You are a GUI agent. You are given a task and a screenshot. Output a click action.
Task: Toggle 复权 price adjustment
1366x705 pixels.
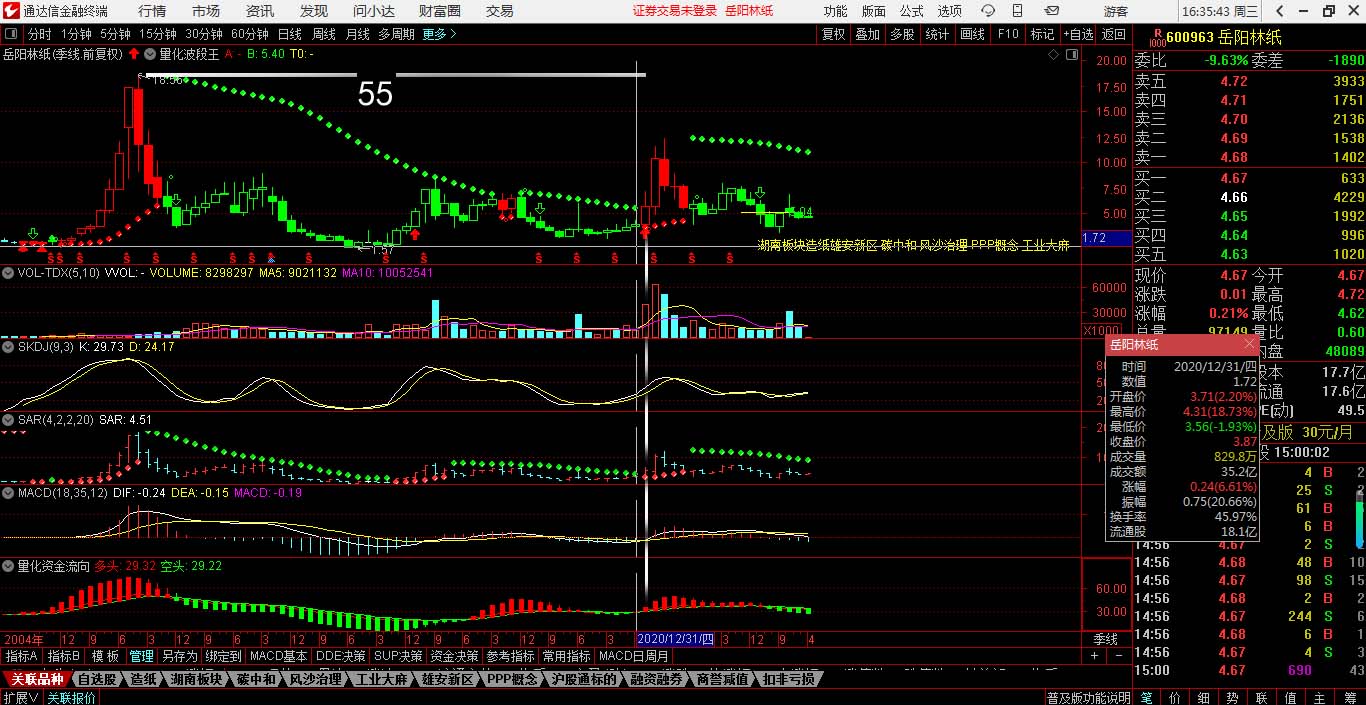pyautogui.click(x=833, y=34)
